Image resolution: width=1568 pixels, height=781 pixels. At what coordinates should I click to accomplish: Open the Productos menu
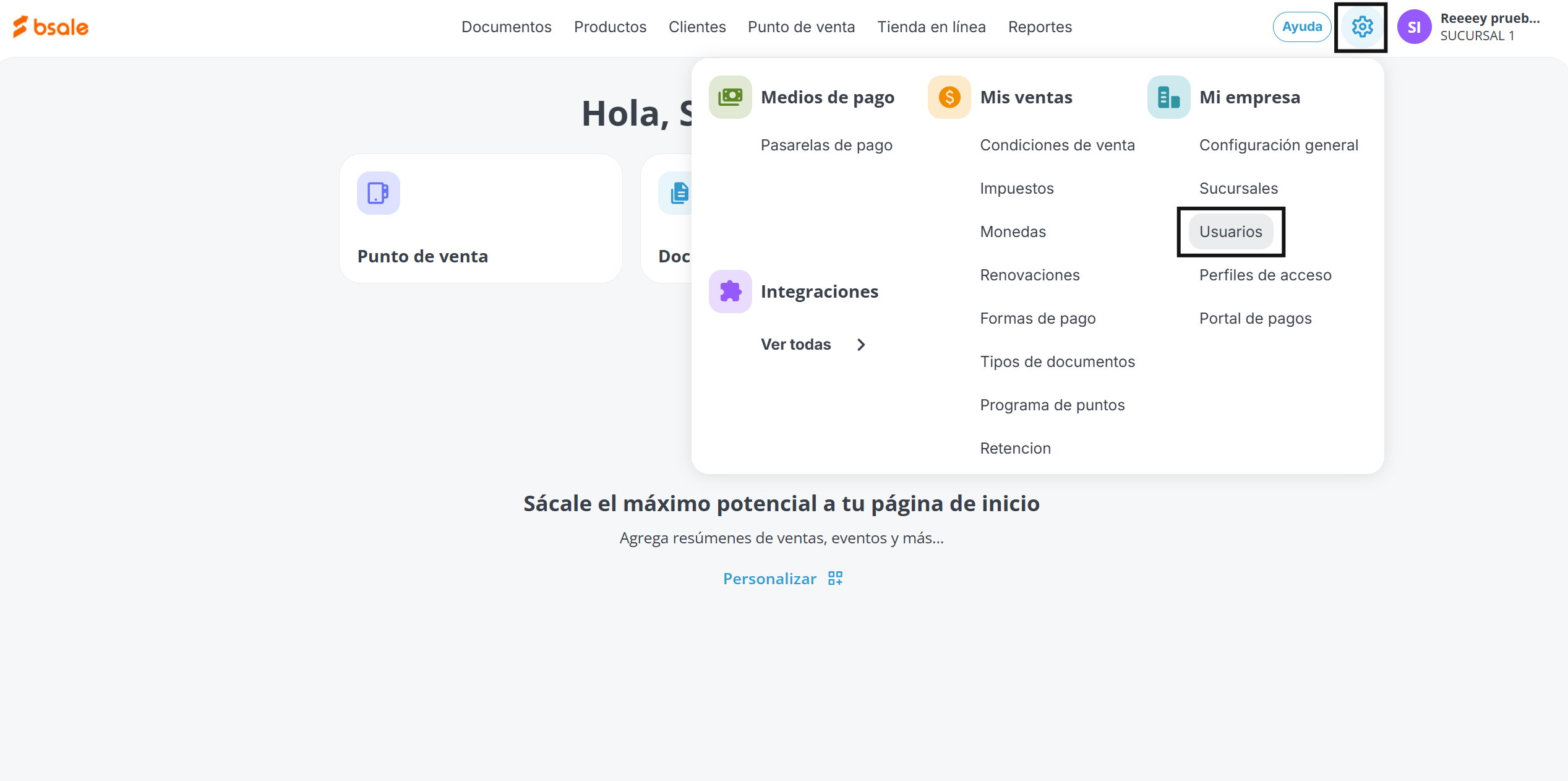[x=610, y=27]
